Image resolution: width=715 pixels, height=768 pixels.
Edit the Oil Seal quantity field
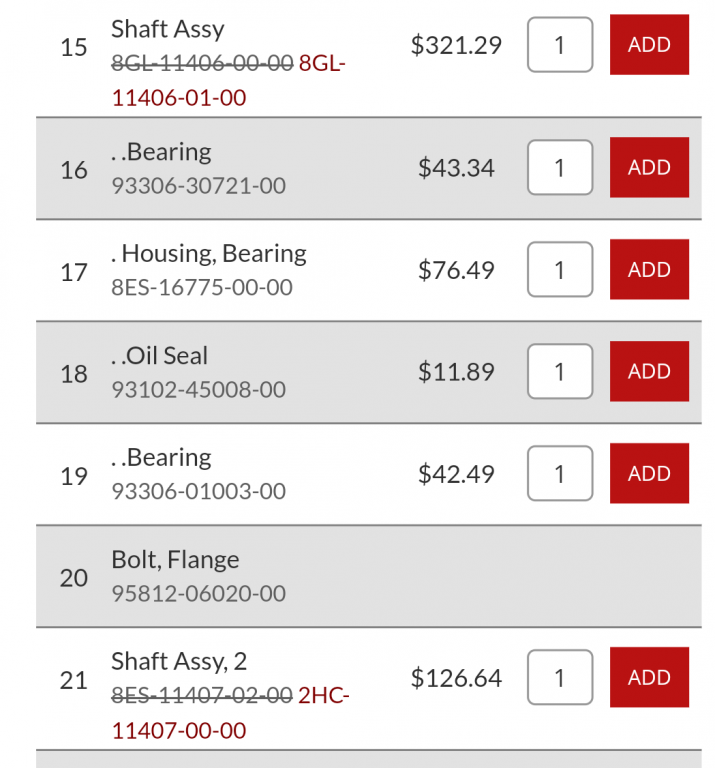coord(560,372)
